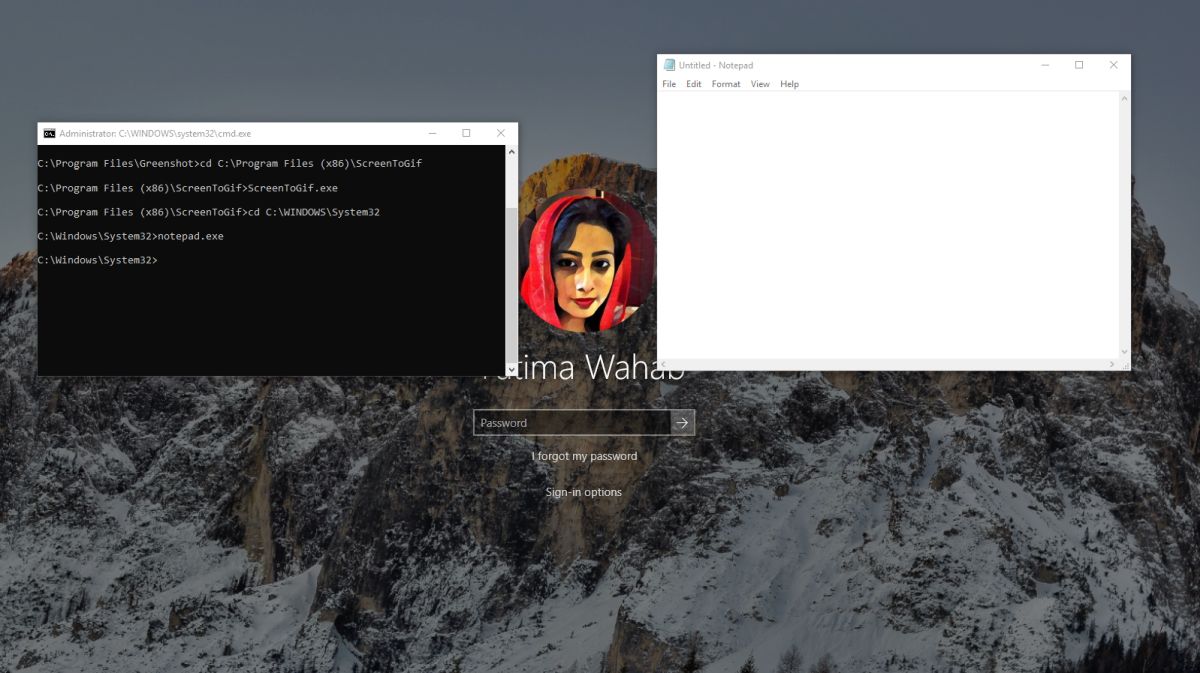Viewport: 1200px width, 673px height.
Task: Open the View menu in Notepad
Action: pyautogui.click(x=759, y=84)
